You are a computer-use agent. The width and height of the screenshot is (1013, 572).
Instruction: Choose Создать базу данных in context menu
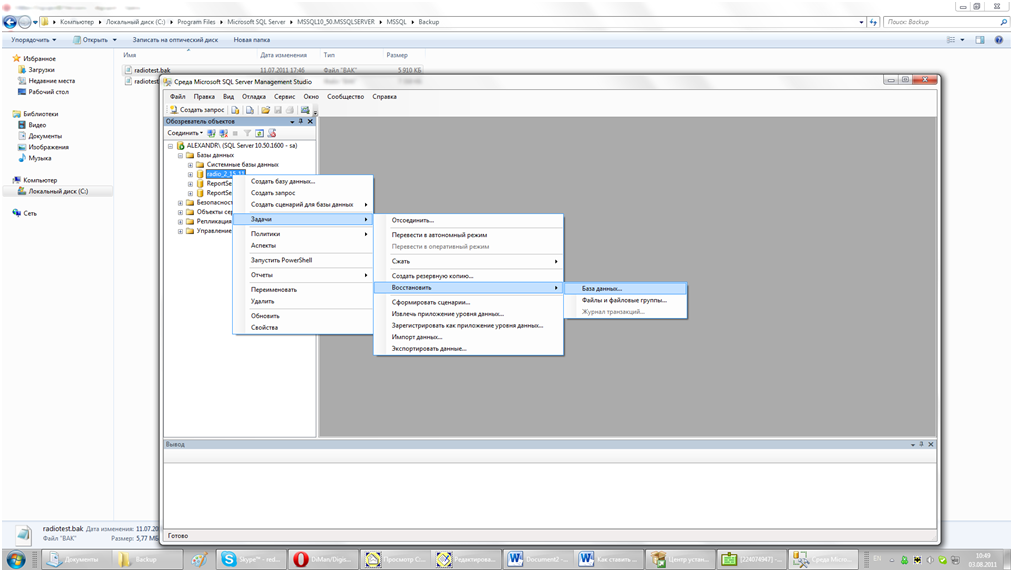coord(303,182)
